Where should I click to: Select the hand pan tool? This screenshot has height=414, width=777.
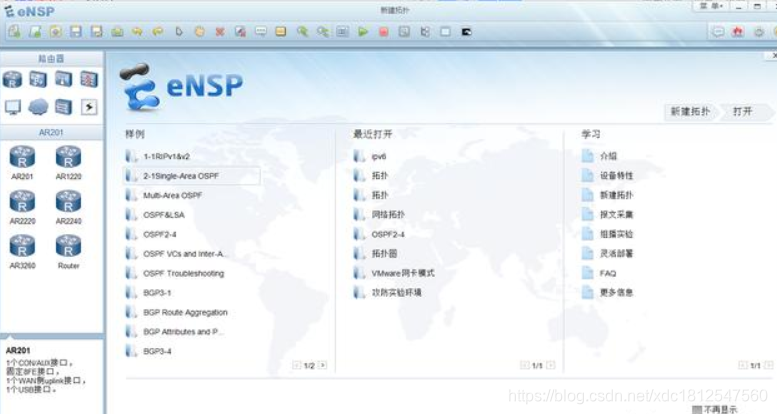point(199,32)
